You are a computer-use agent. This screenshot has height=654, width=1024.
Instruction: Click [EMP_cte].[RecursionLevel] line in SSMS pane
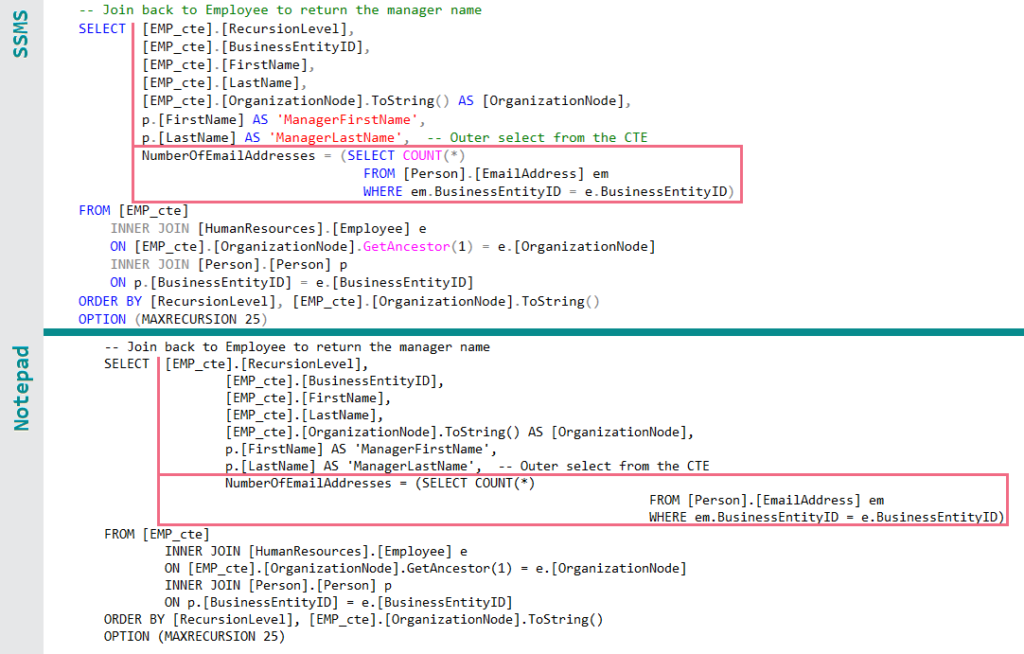click(248, 29)
